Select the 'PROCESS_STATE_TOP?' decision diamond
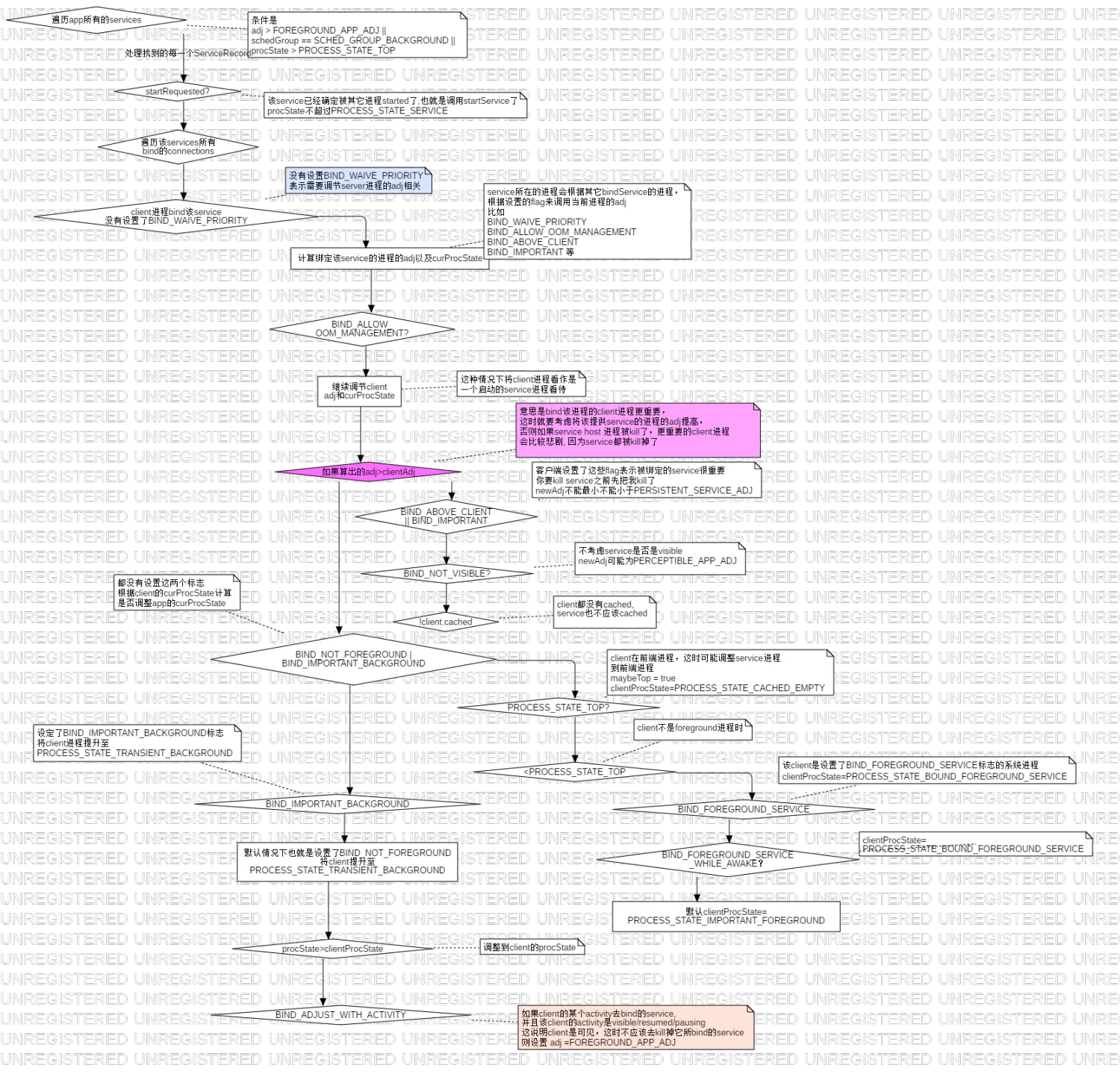Viewport: 1120px width, 1077px height. click(x=559, y=708)
